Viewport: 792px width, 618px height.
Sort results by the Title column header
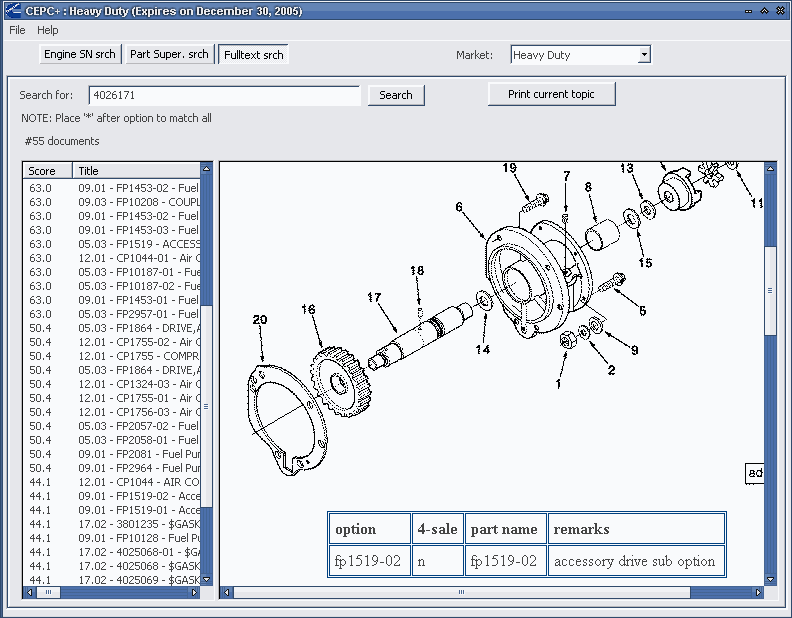[x=137, y=171]
